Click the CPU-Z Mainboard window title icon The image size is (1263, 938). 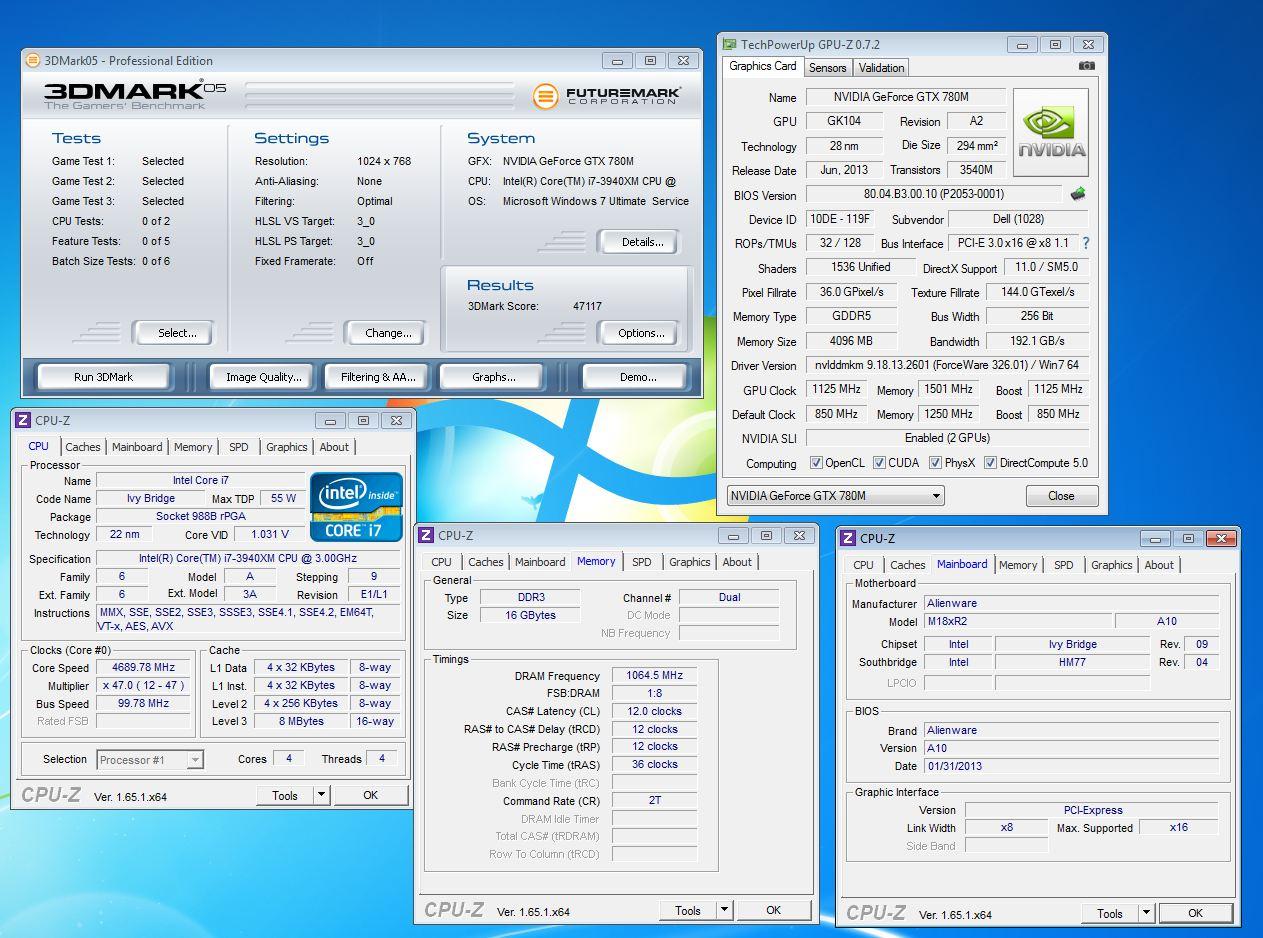click(x=849, y=538)
